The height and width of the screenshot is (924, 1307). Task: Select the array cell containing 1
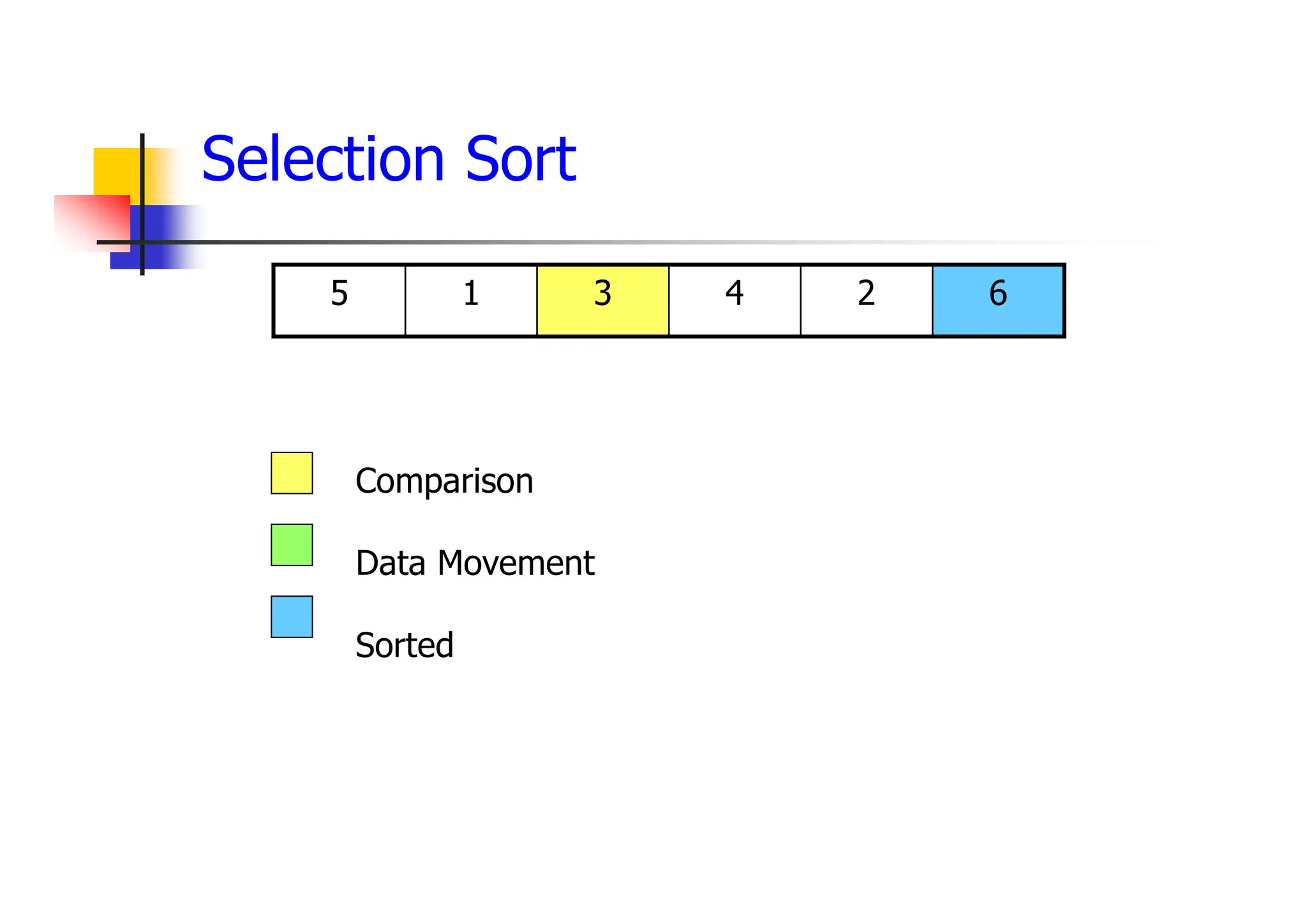point(471,300)
